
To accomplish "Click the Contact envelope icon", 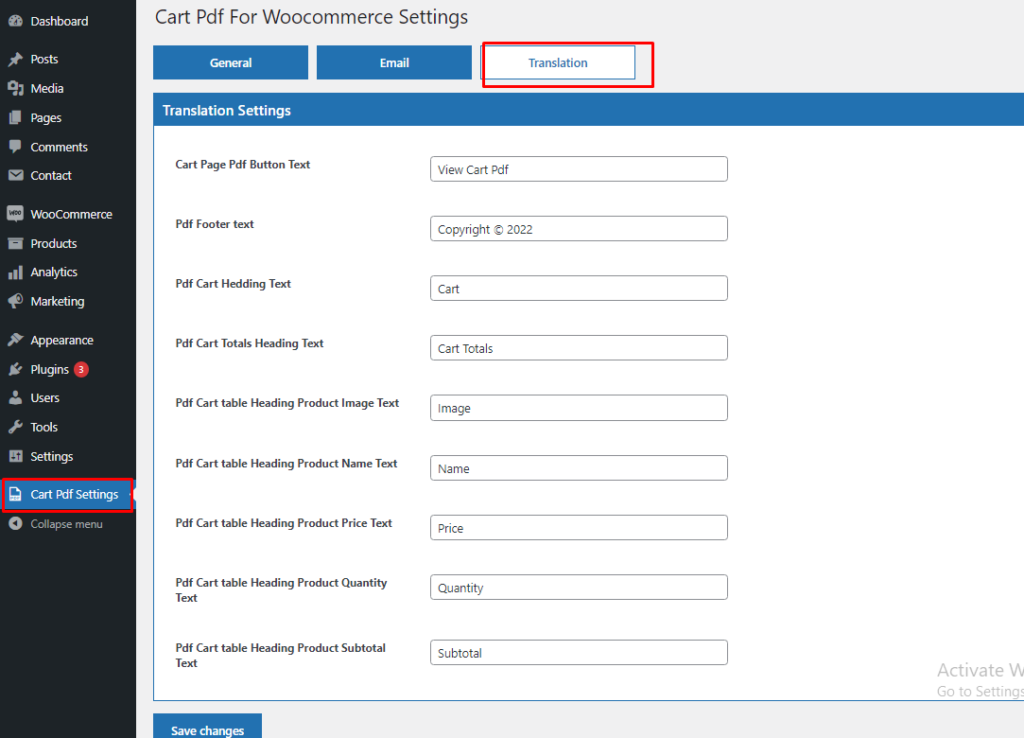I will click(x=16, y=175).
